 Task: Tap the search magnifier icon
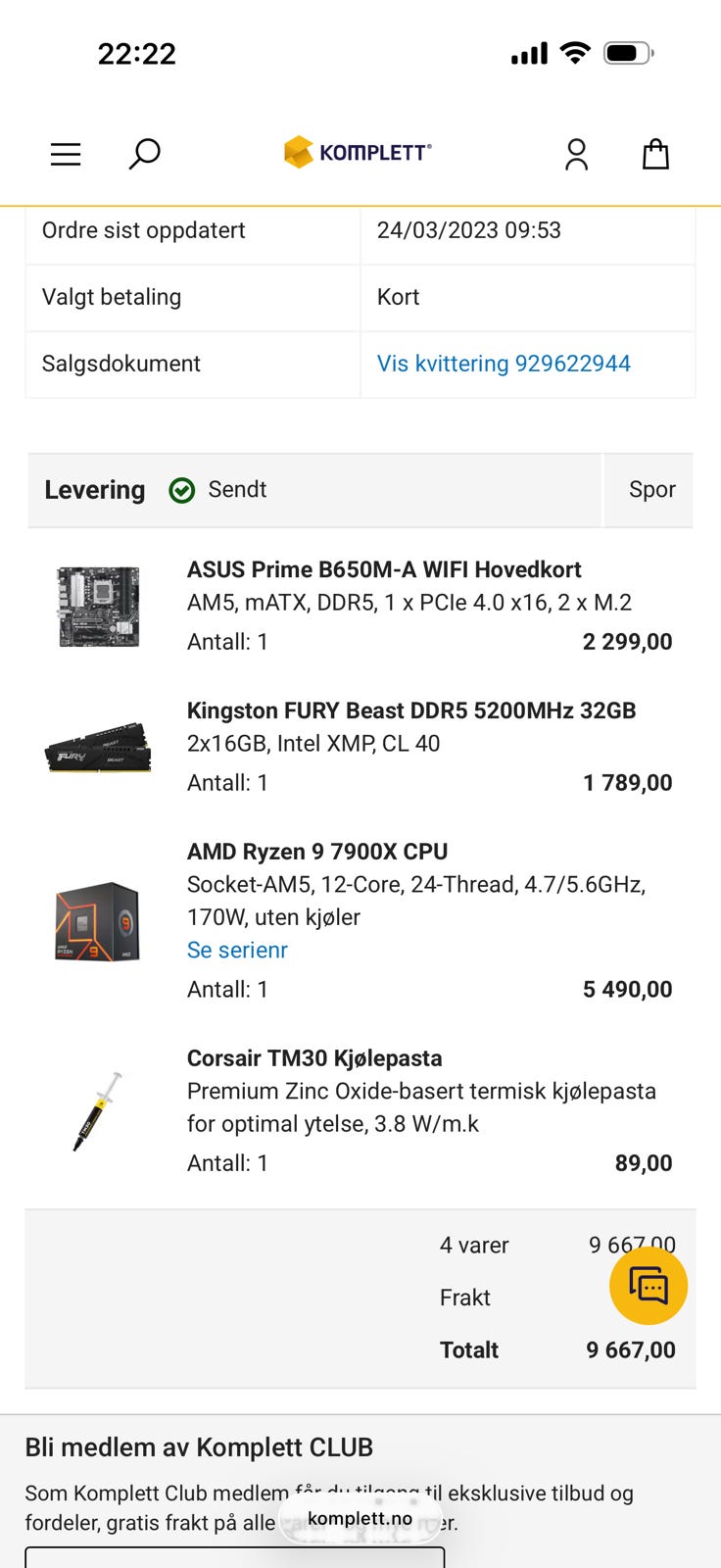[144, 154]
